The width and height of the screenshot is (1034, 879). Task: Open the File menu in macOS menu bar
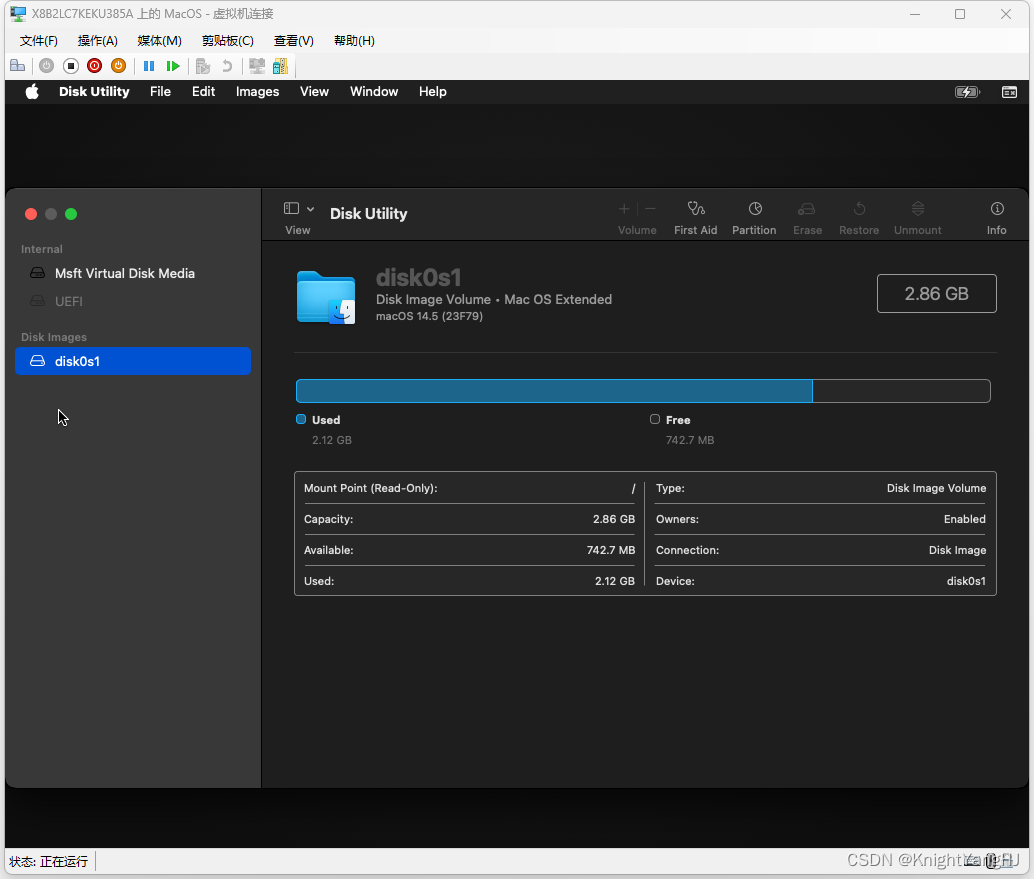160,92
